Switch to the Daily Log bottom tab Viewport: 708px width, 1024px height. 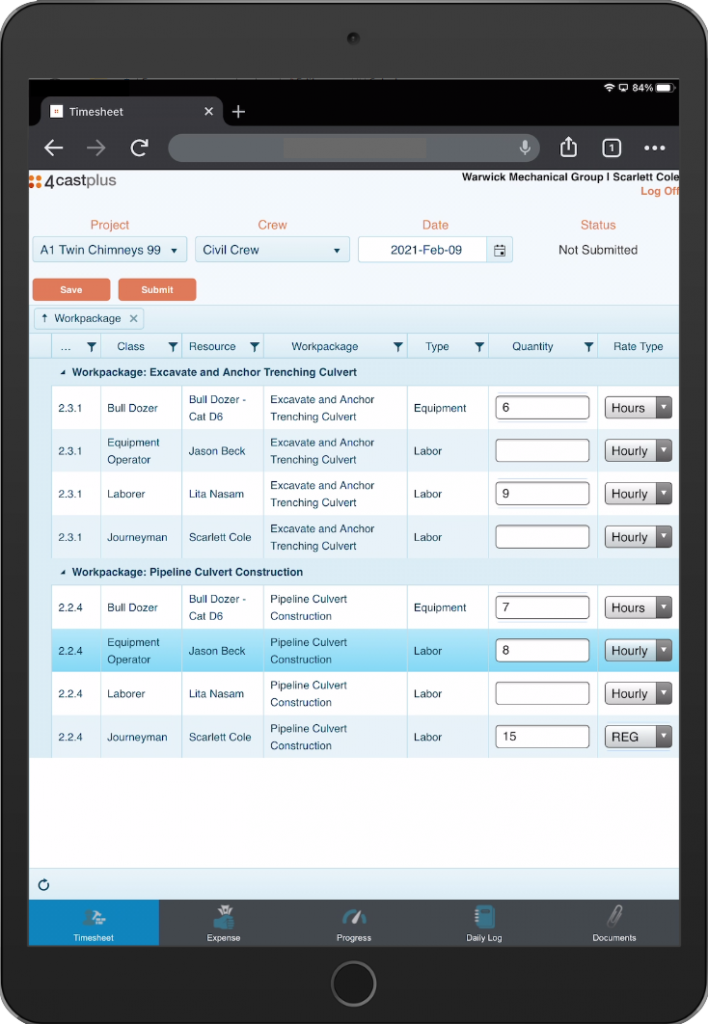484,923
